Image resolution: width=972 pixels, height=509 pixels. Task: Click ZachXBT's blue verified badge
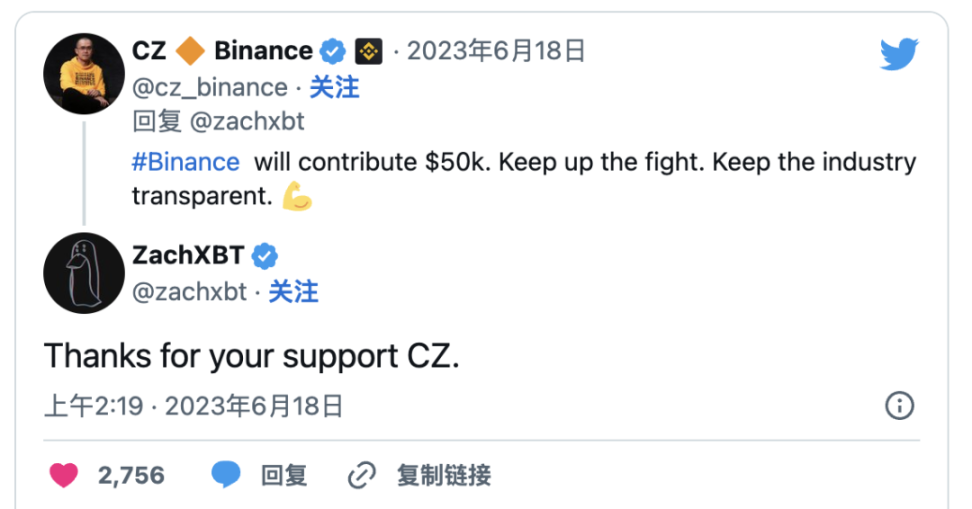click(264, 255)
